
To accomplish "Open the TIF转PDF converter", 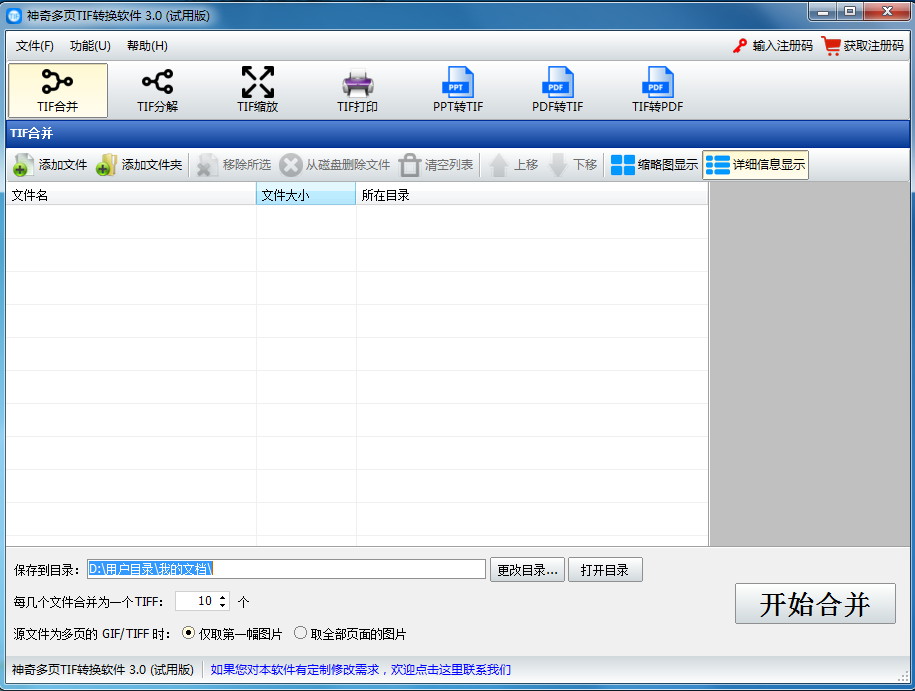I will (657, 90).
